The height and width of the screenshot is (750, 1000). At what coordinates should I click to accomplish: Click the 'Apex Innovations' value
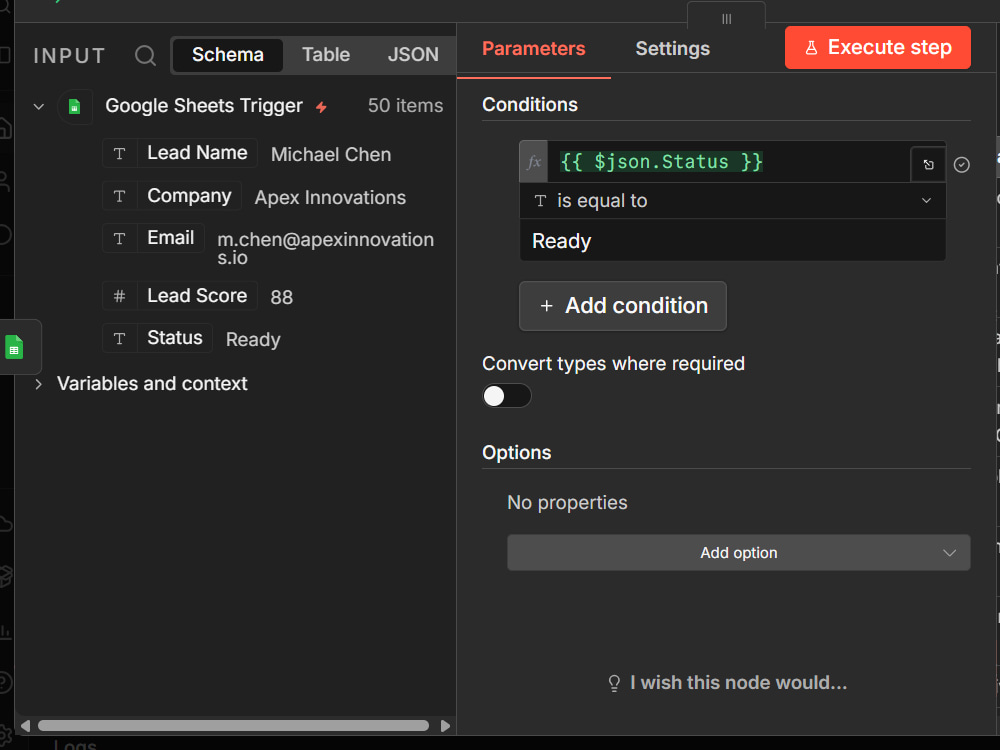click(330, 198)
